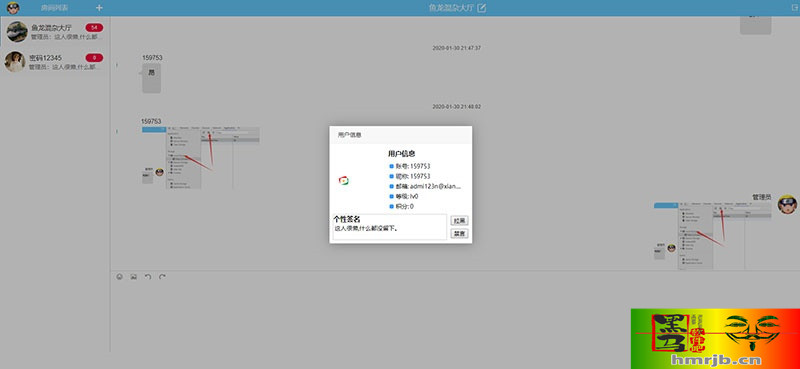Open the screenshot image sent by 管理员

point(713,236)
